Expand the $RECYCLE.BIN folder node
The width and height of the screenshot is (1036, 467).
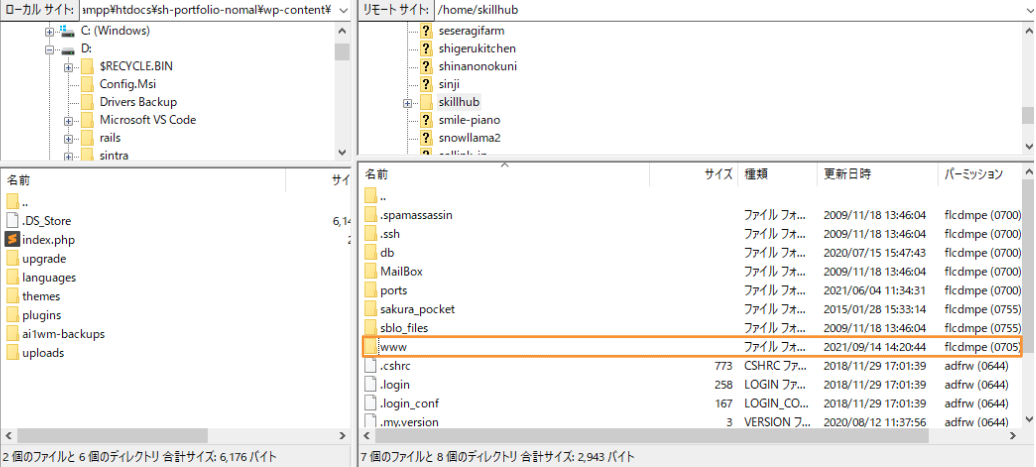69,67
